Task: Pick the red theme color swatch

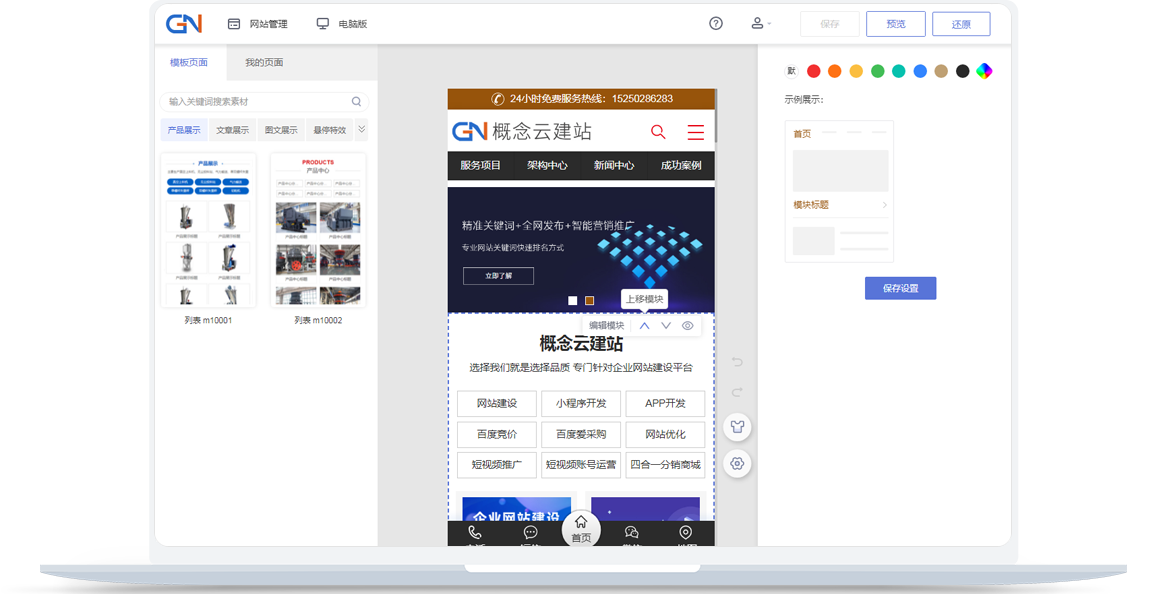Action: click(814, 71)
